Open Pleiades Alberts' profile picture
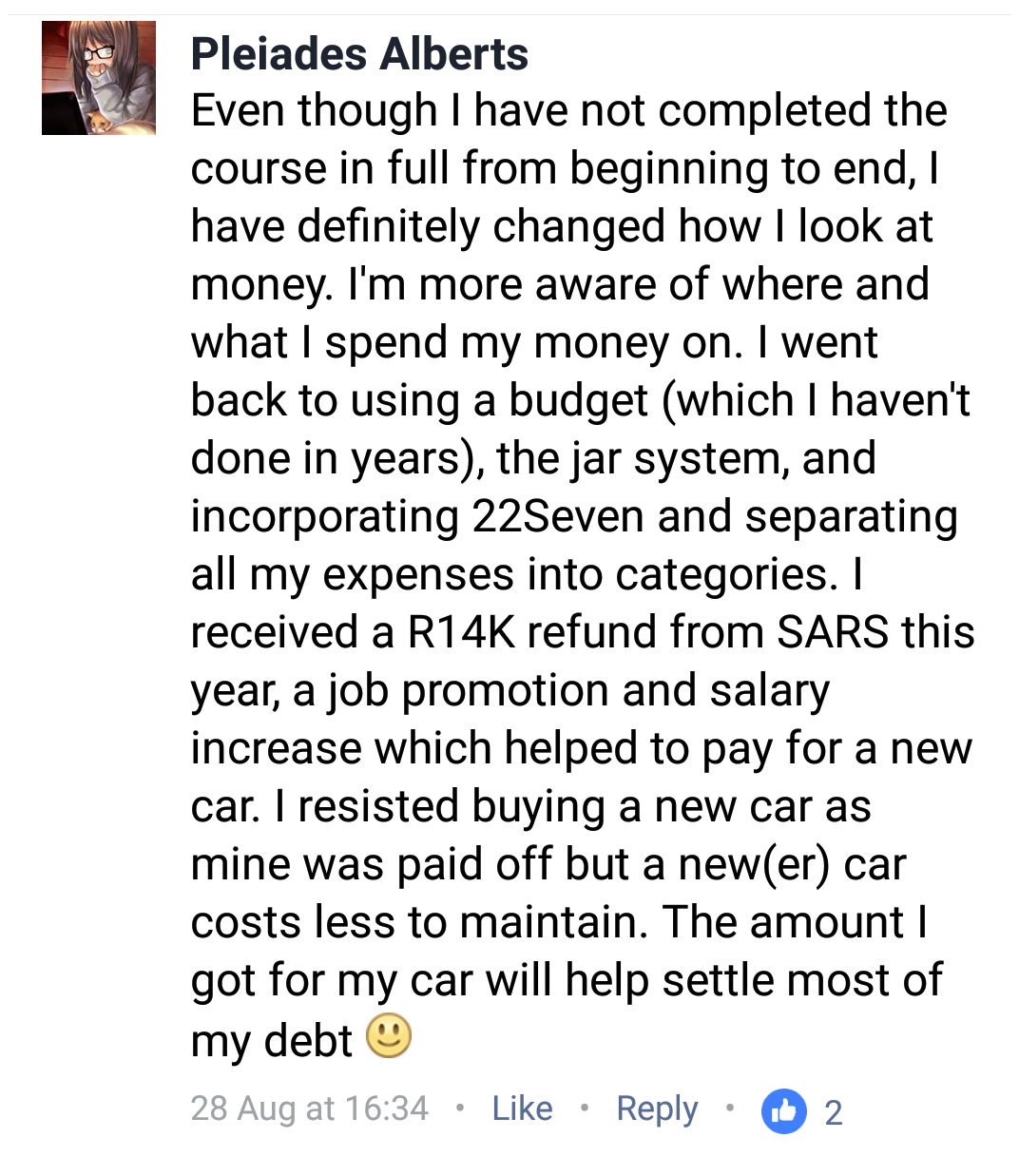Viewport: 1019px width, 1176px height. tap(99, 78)
